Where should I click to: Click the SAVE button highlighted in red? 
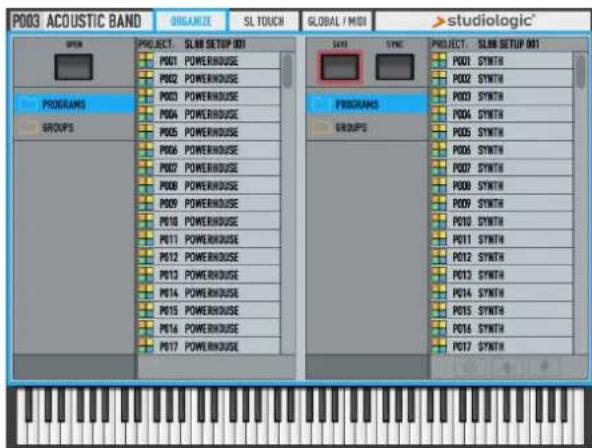(x=340, y=67)
